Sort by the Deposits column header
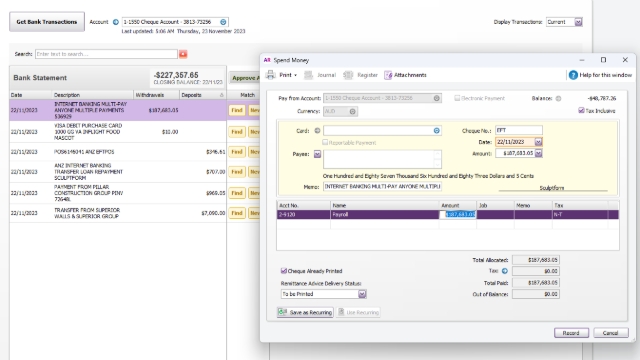The height and width of the screenshot is (360, 640). 202,95
